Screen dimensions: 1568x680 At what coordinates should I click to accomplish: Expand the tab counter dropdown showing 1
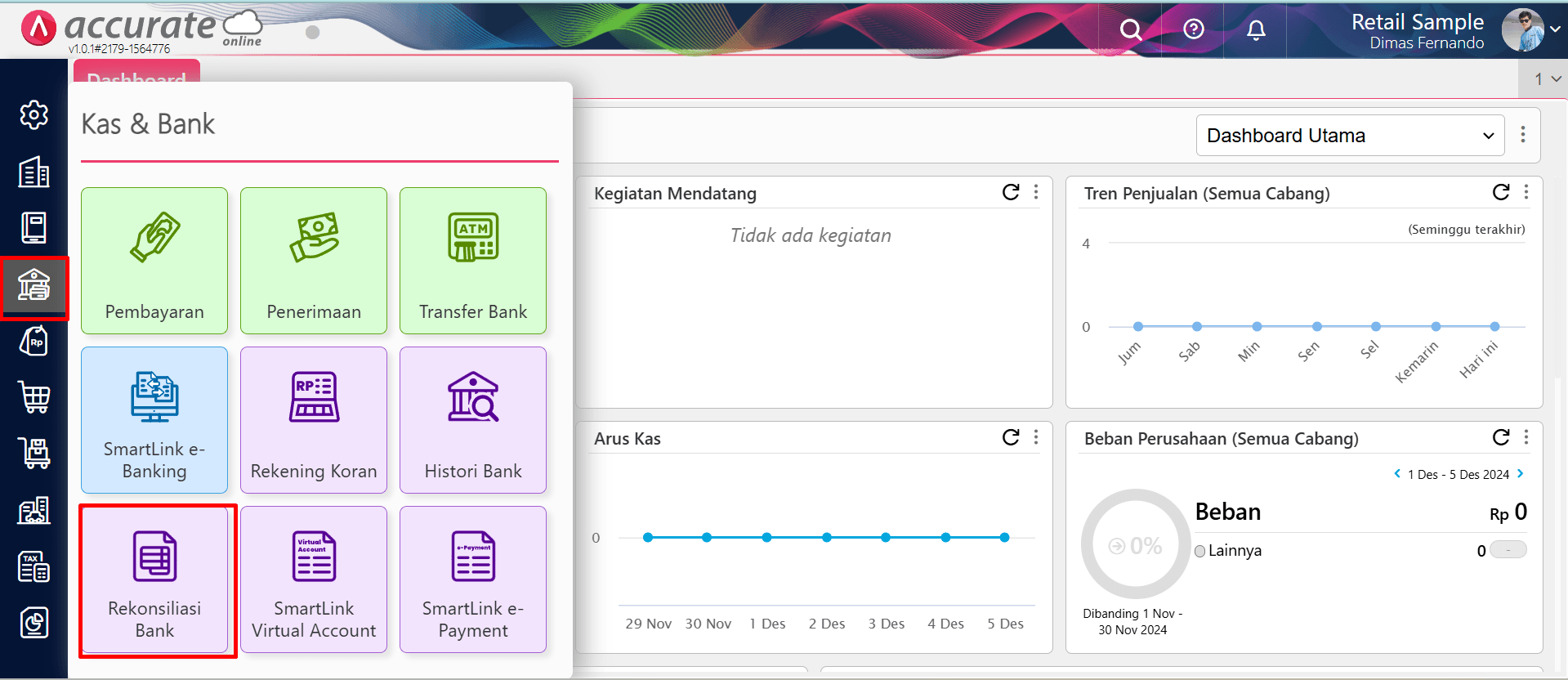tap(1547, 79)
